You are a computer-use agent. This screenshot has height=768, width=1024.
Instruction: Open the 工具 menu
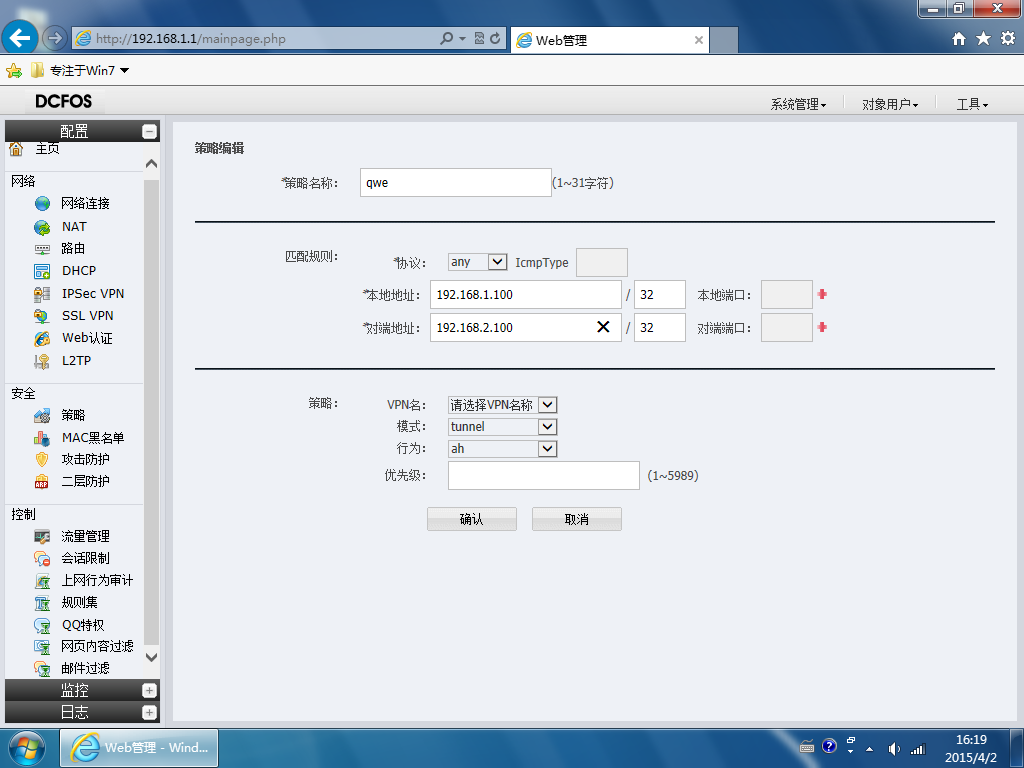tap(972, 104)
